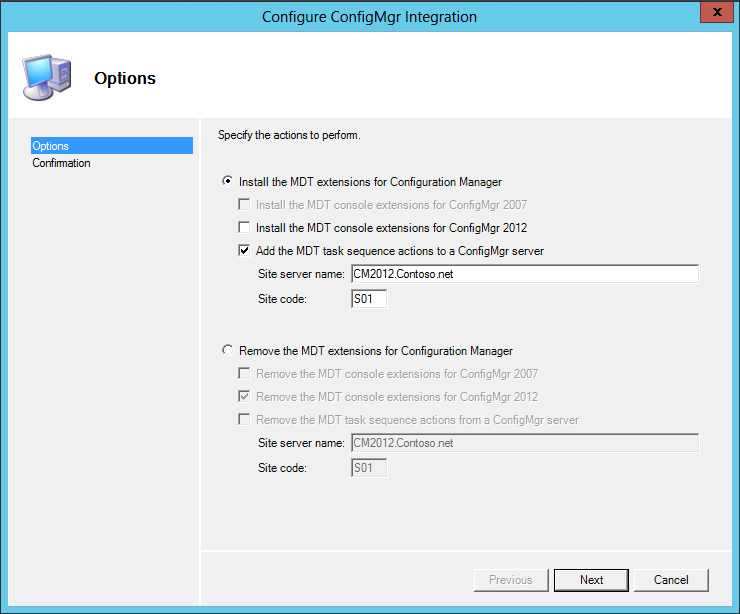Image resolution: width=740 pixels, height=614 pixels.
Task: Check Install MDT console extensions for ConfigMgr 2012
Action: click(244, 228)
